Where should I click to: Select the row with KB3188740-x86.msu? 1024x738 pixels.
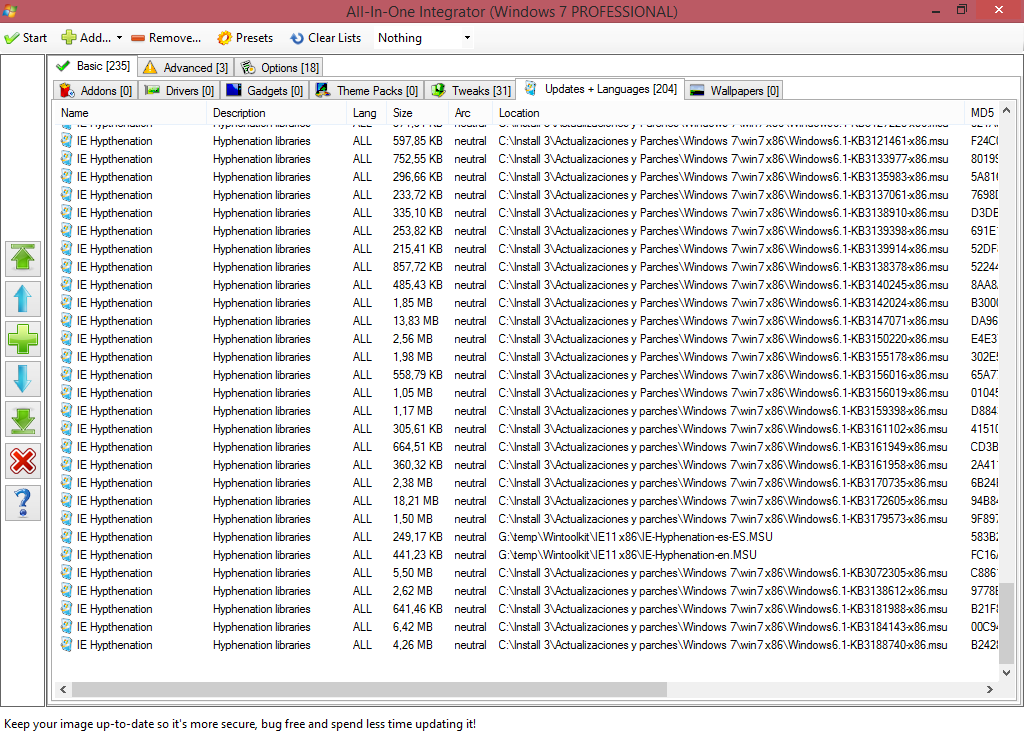(526, 645)
